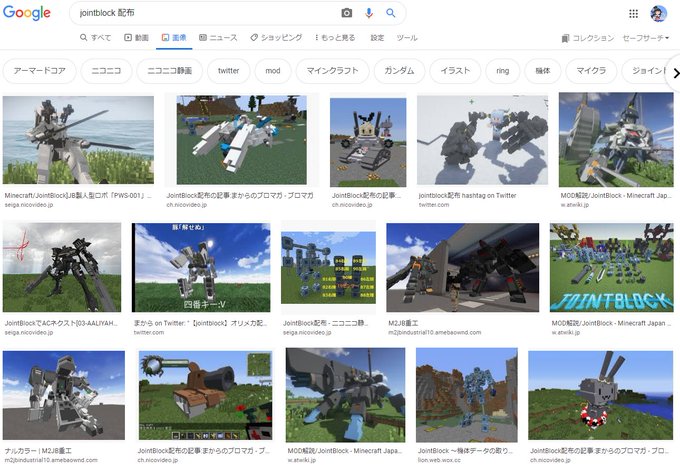Open the gray-blue spider mech image

click(346, 395)
